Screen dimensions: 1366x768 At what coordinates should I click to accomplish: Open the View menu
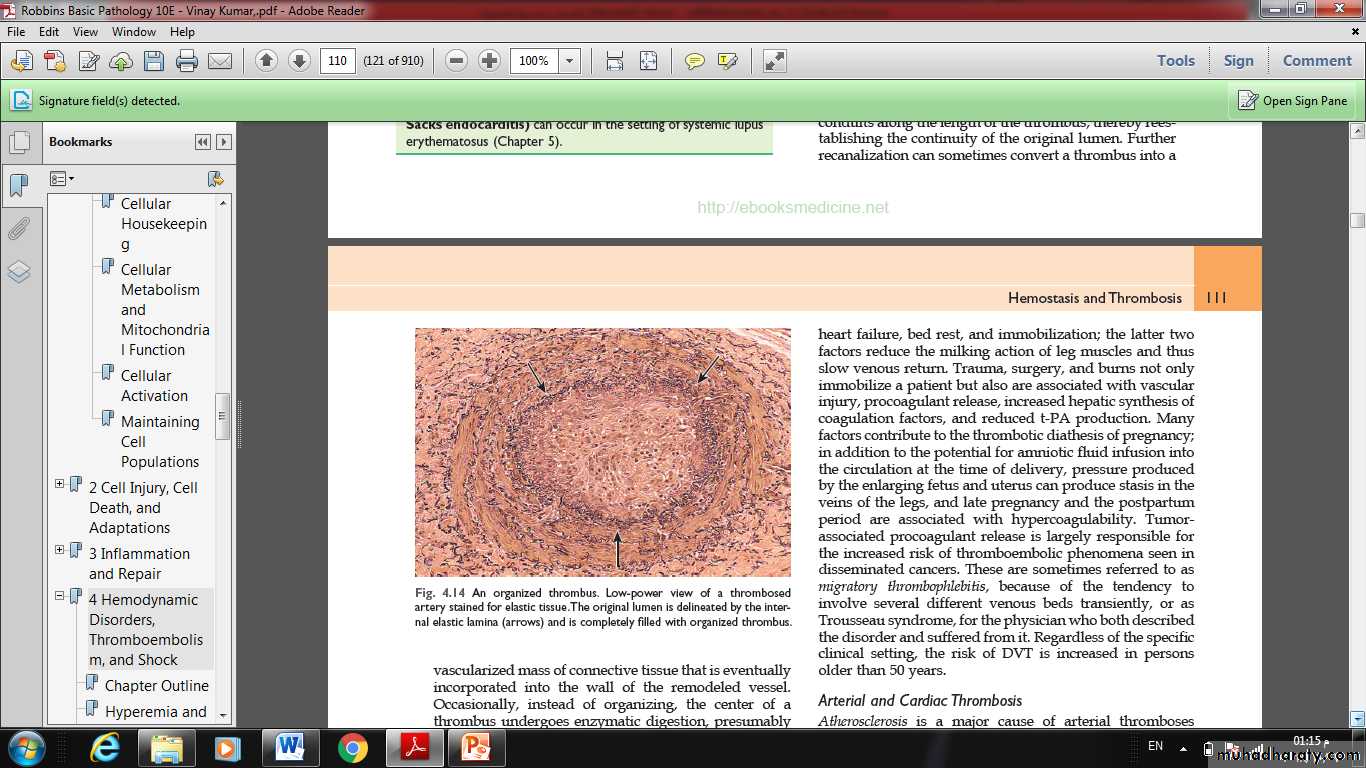[85, 32]
